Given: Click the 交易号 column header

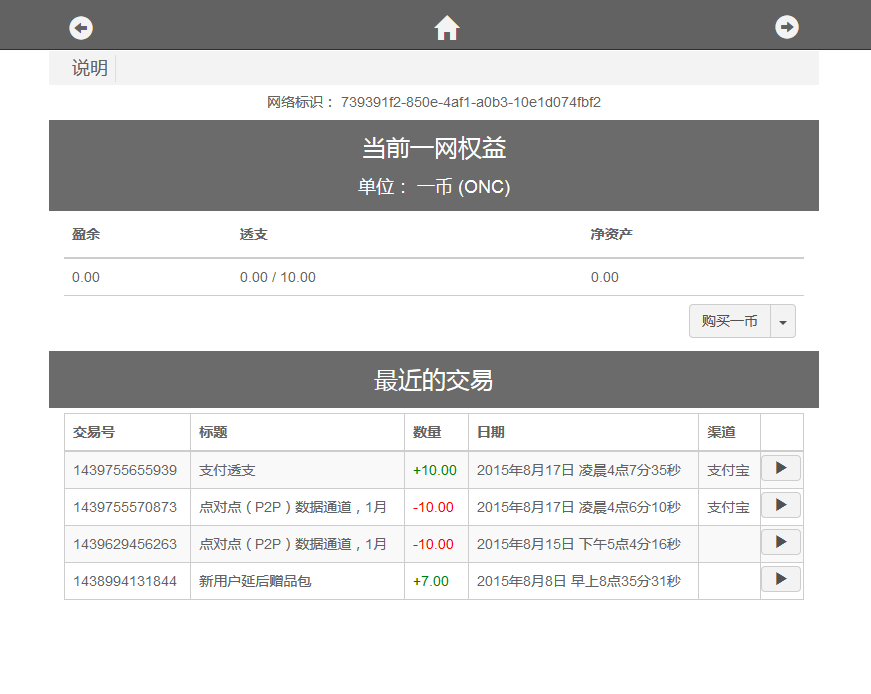Looking at the screenshot, I should (94, 432).
